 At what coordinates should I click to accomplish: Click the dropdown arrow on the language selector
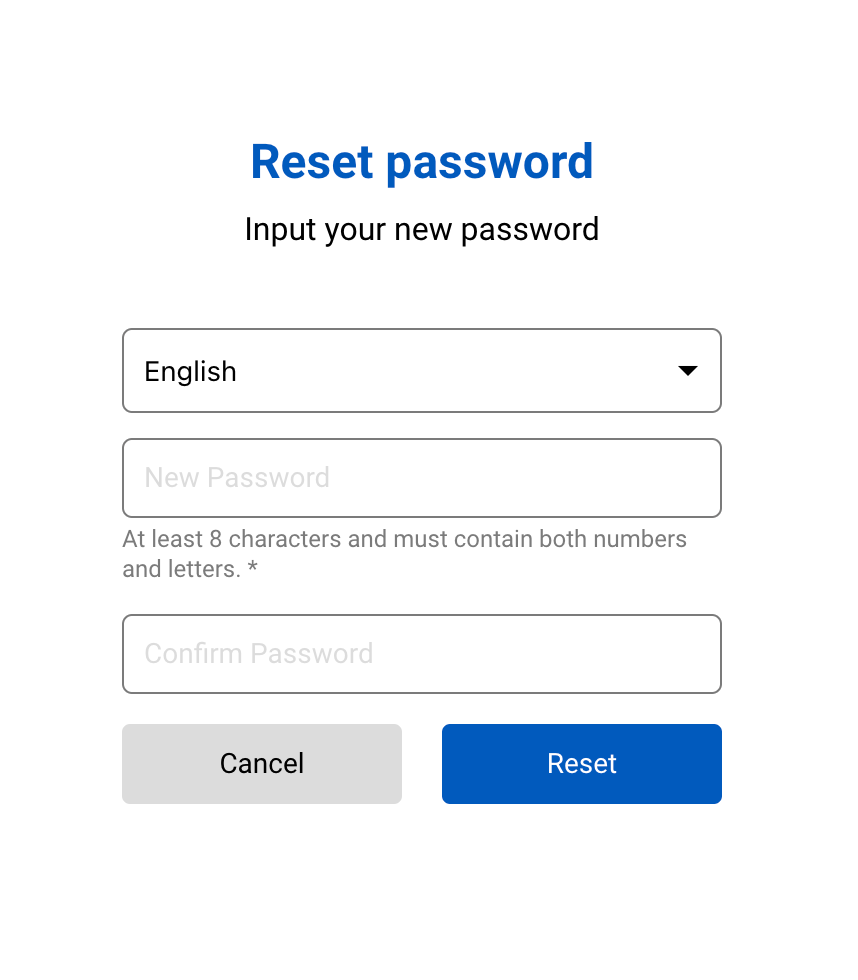click(x=688, y=370)
